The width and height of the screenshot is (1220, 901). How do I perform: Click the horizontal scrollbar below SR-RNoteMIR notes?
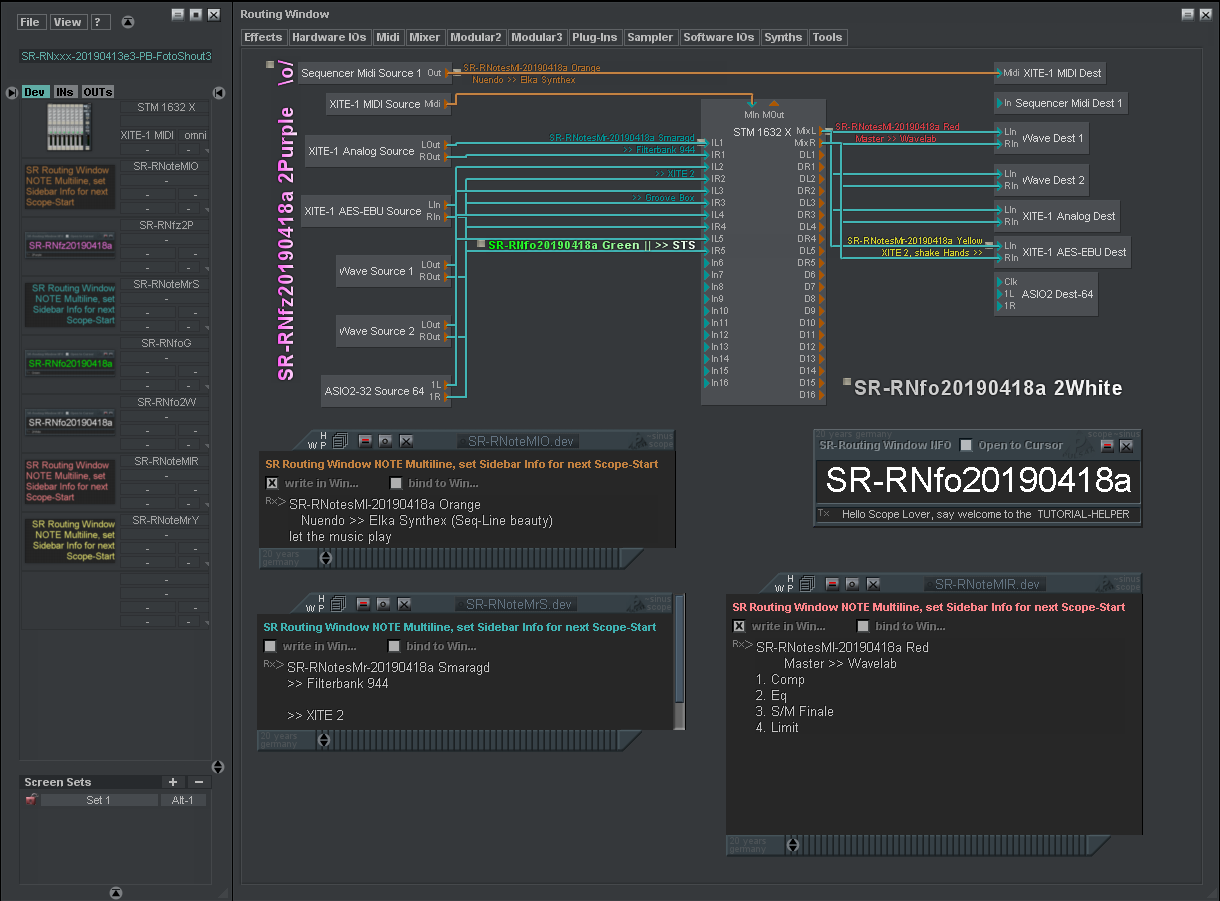pos(940,845)
